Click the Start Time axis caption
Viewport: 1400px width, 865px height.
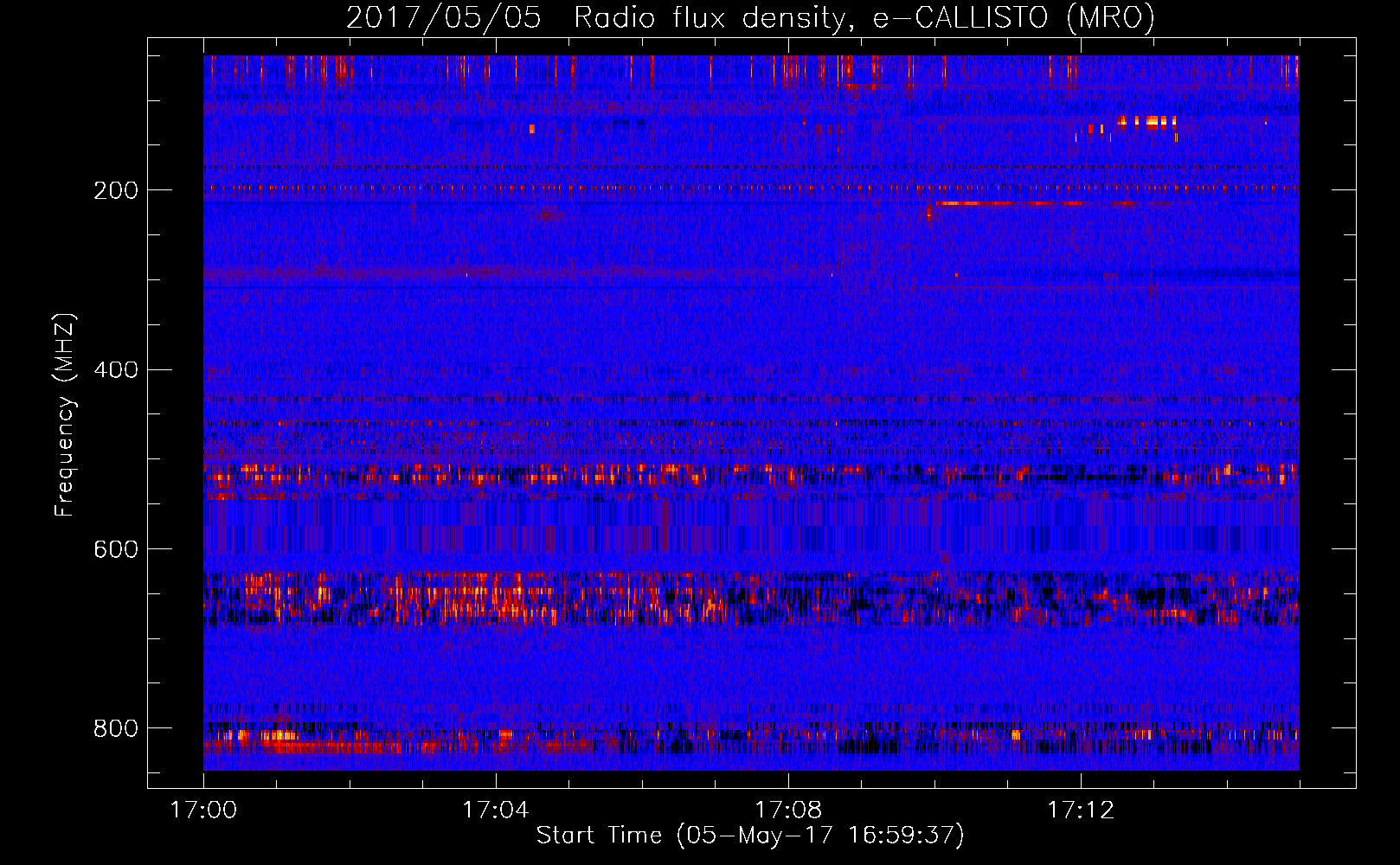pyautogui.click(x=750, y=836)
